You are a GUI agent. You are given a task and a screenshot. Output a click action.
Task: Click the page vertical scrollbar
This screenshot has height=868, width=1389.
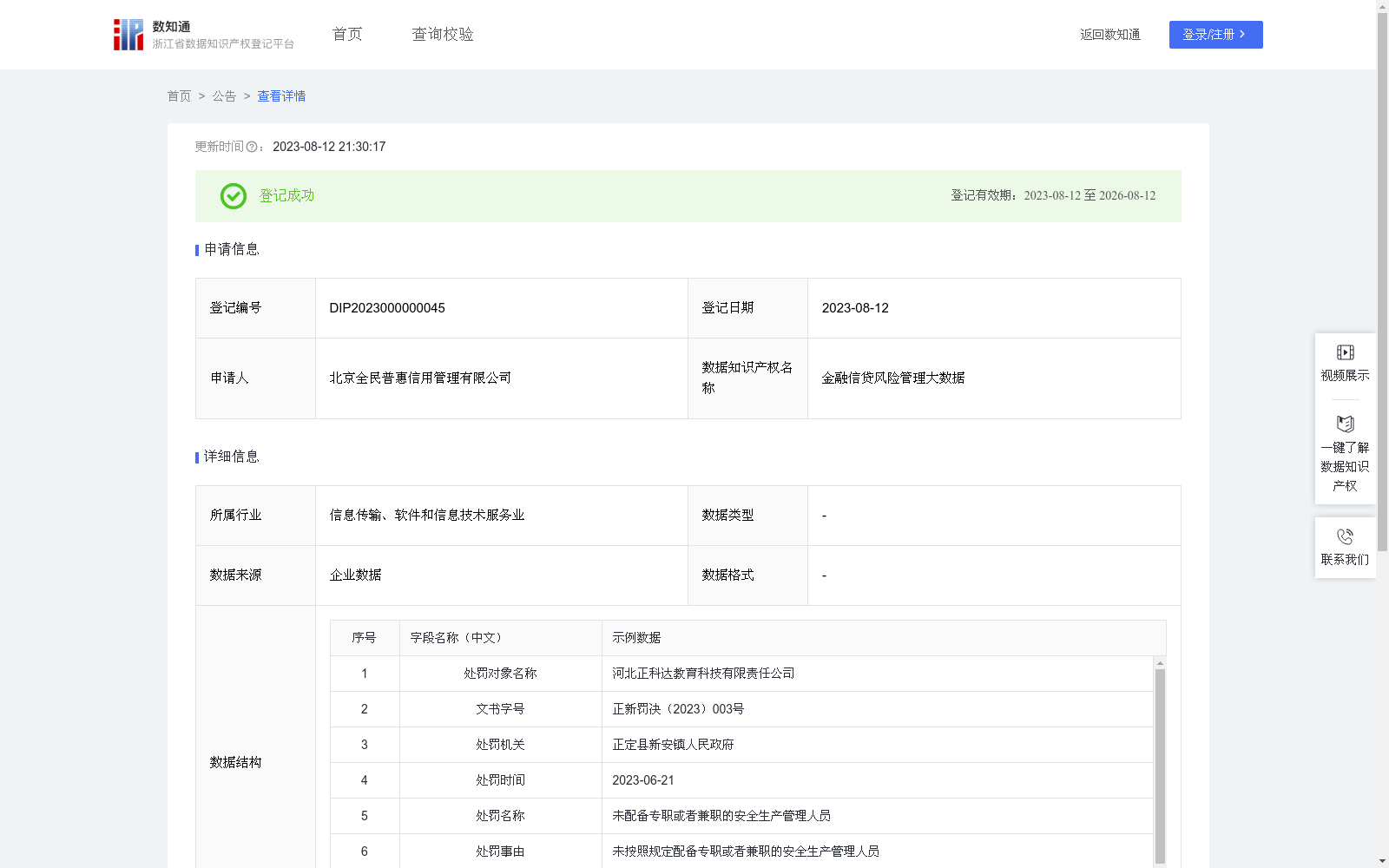pos(1382,282)
